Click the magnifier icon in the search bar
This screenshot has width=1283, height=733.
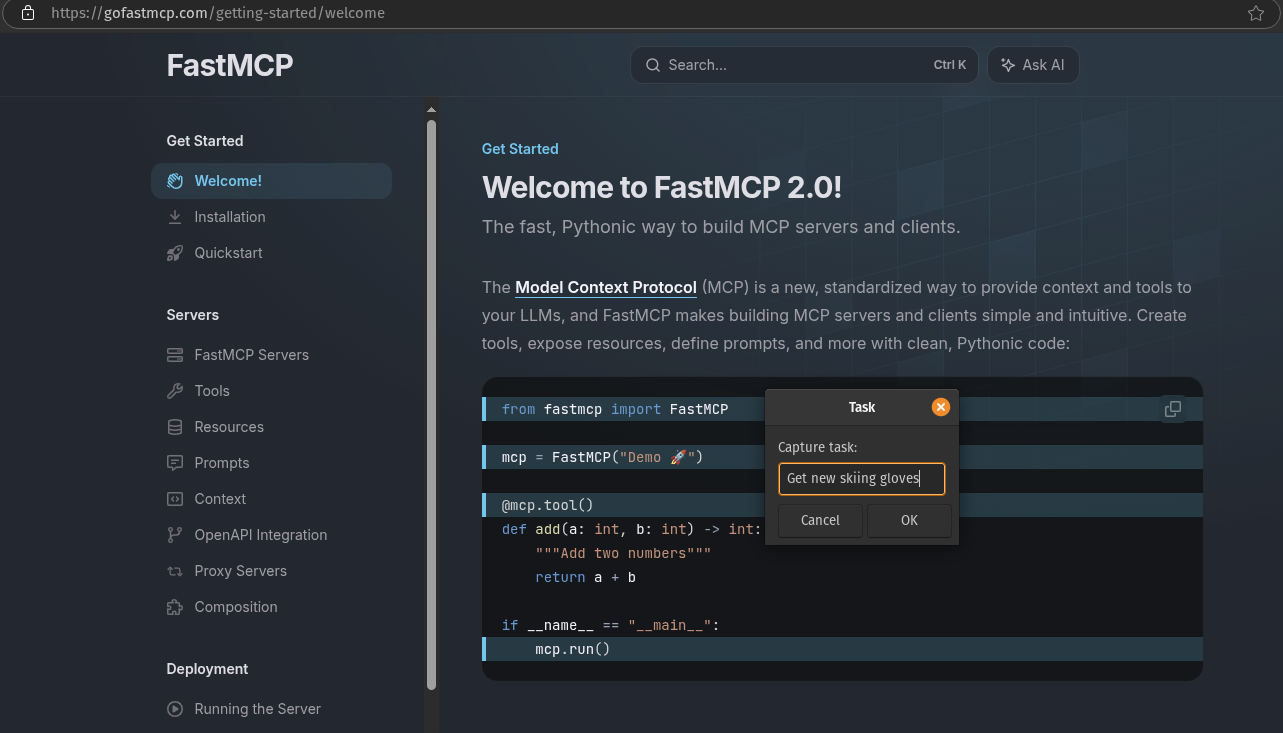click(653, 65)
